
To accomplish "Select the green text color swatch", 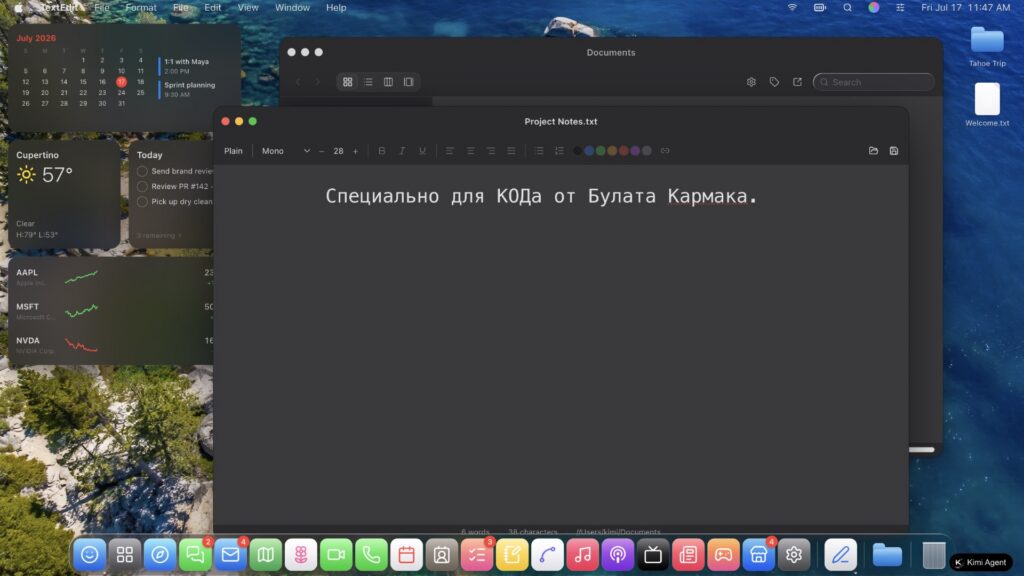I will click(x=600, y=151).
